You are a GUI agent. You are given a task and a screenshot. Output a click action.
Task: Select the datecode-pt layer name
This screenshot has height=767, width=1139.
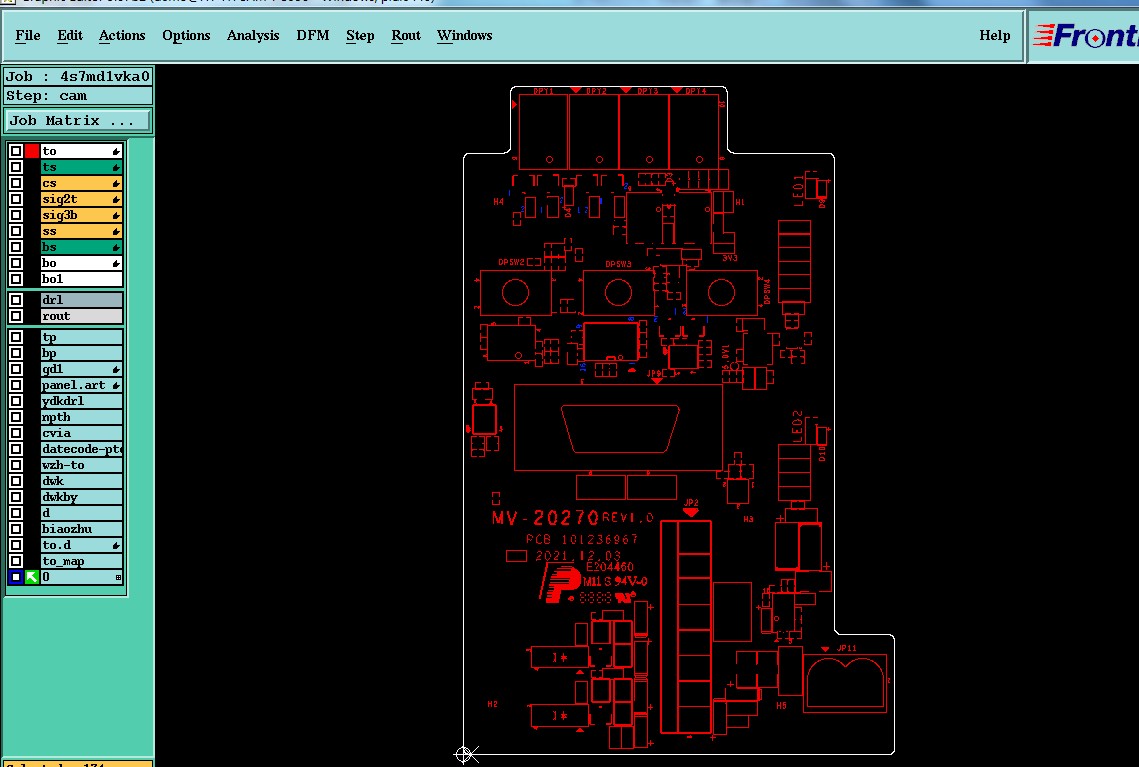click(81, 449)
